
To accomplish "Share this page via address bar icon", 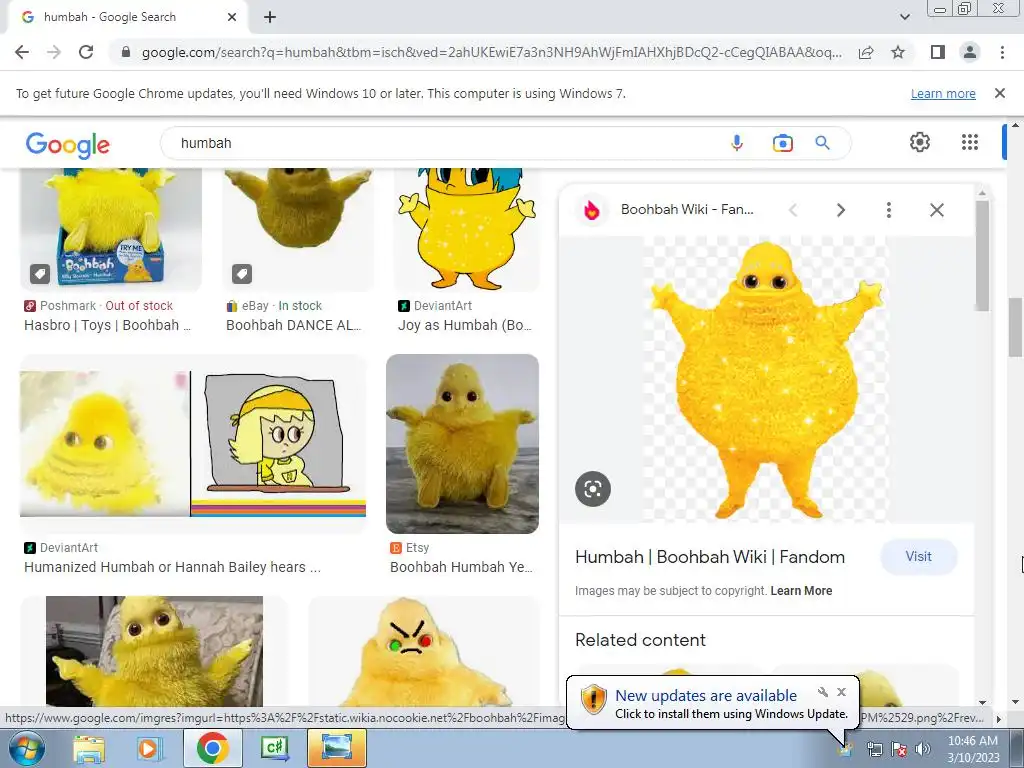I will [x=866, y=52].
